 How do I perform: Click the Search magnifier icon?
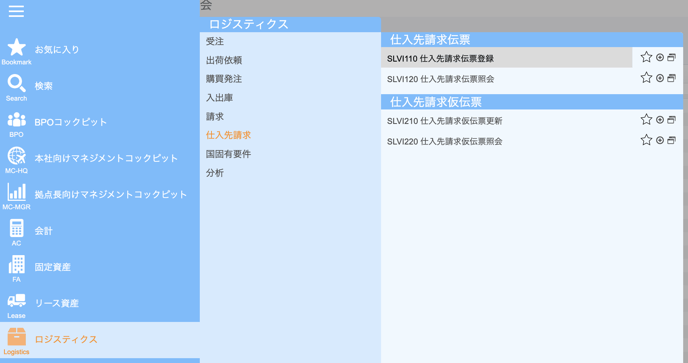tap(17, 83)
